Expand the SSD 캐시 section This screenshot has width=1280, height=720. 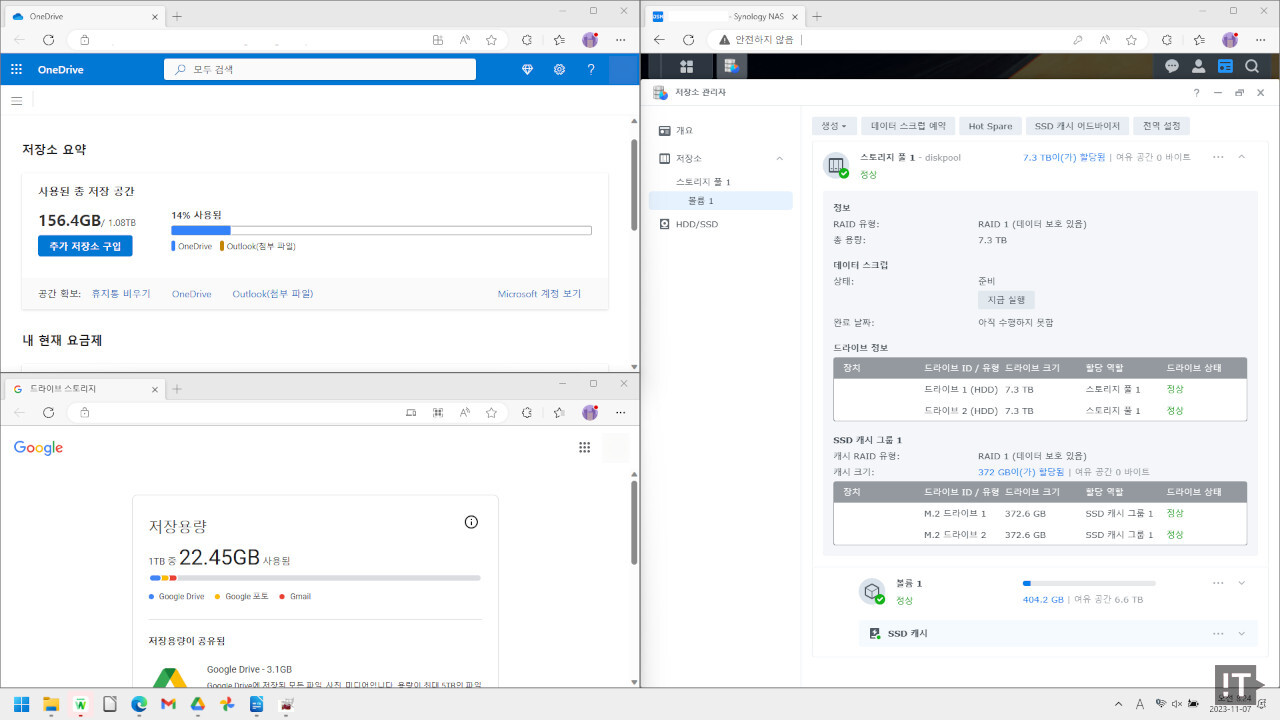(x=1242, y=633)
